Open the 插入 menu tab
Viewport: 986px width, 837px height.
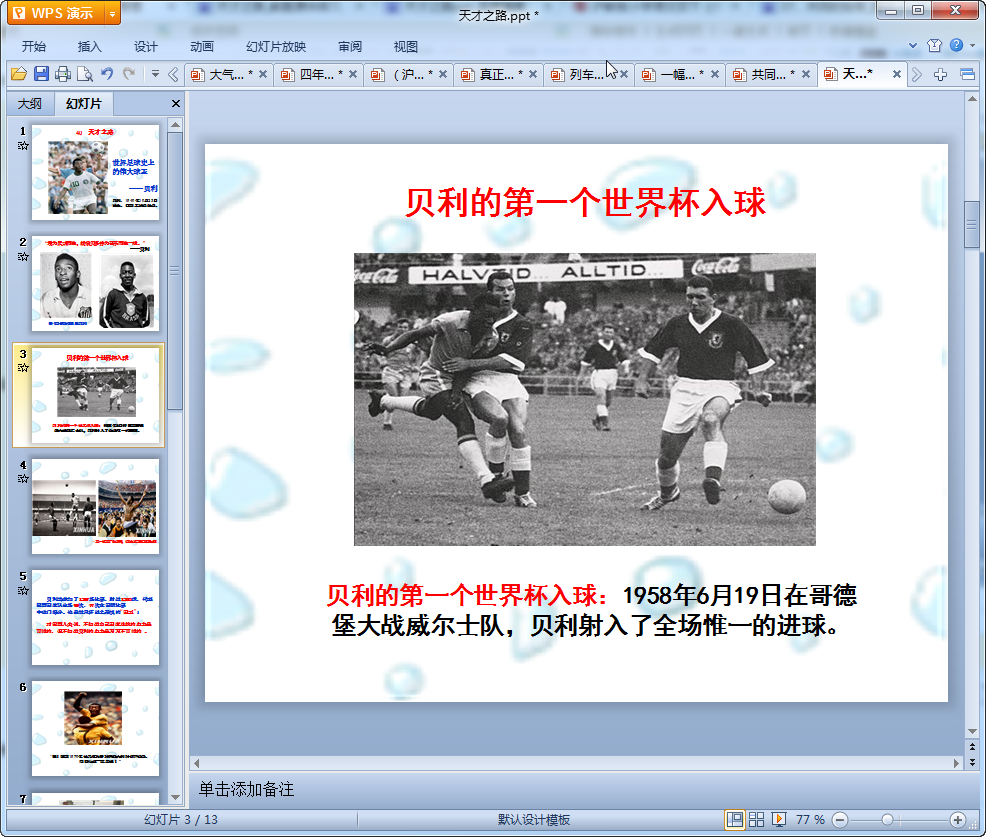[89, 47]
